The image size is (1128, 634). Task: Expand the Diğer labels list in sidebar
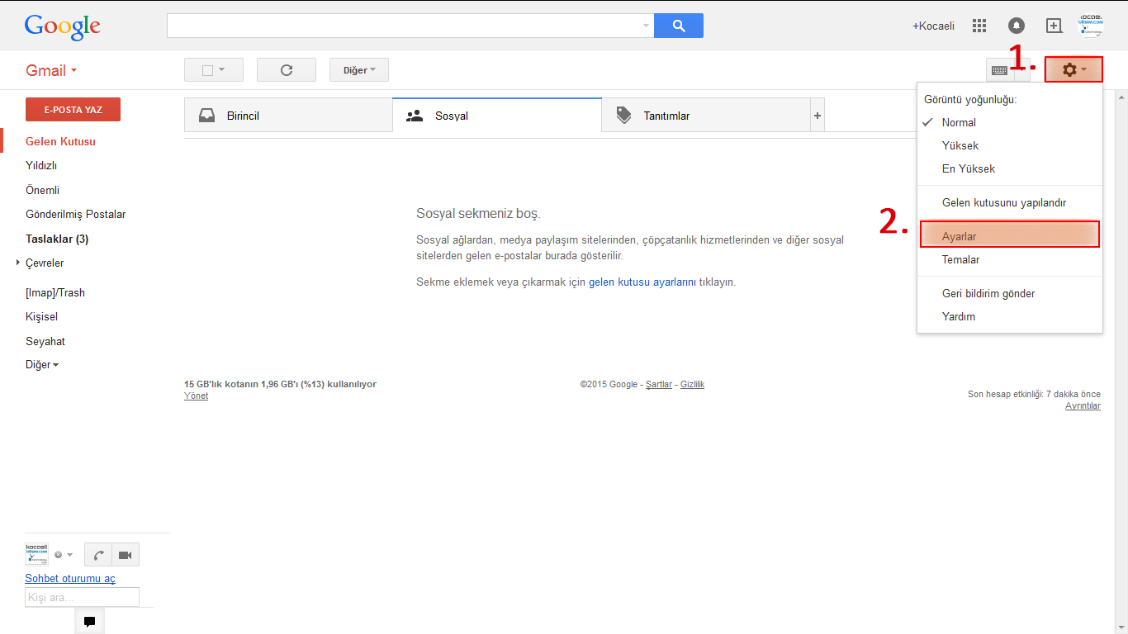42,365
